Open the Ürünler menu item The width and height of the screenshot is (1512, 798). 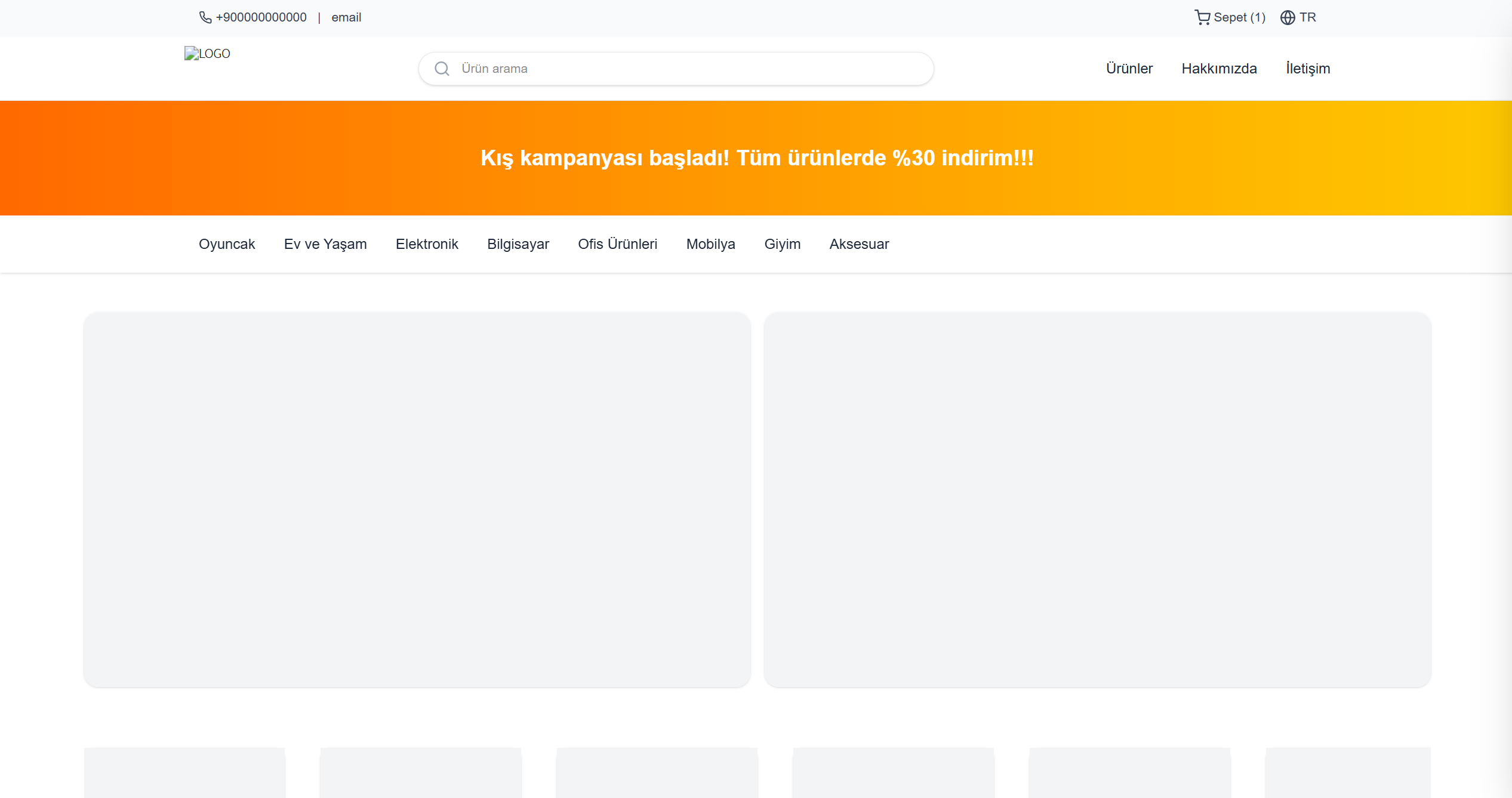tap(1129, 68)
